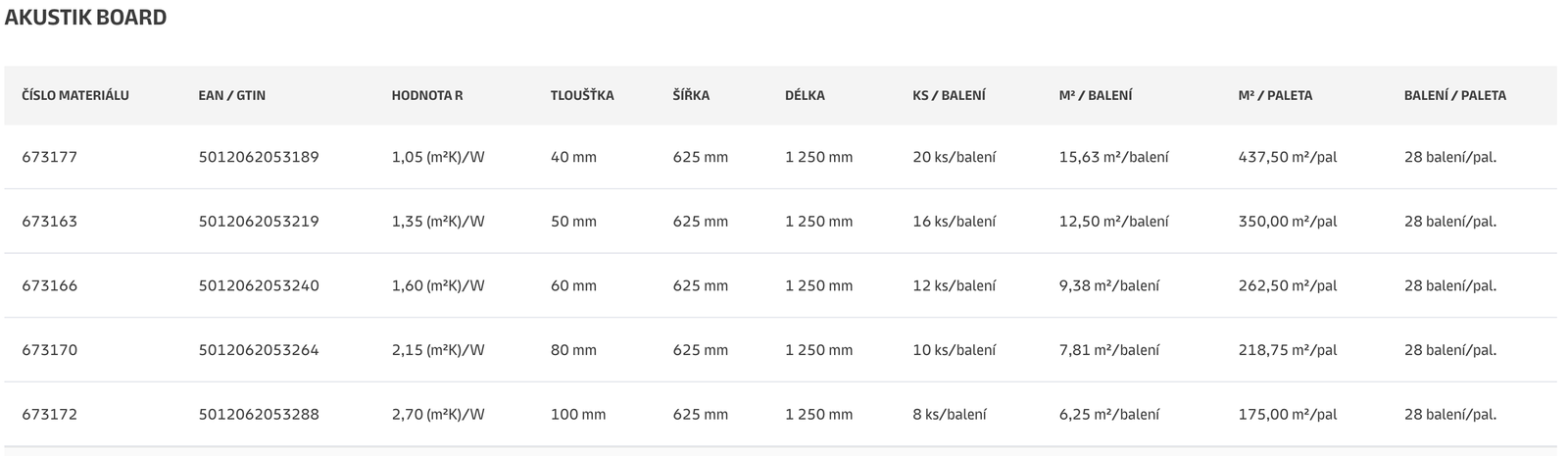Image resolution: width=1568 pixels, height=456 pixels.
Task: Select material number 673166
Action: click(x=49, y=286)
